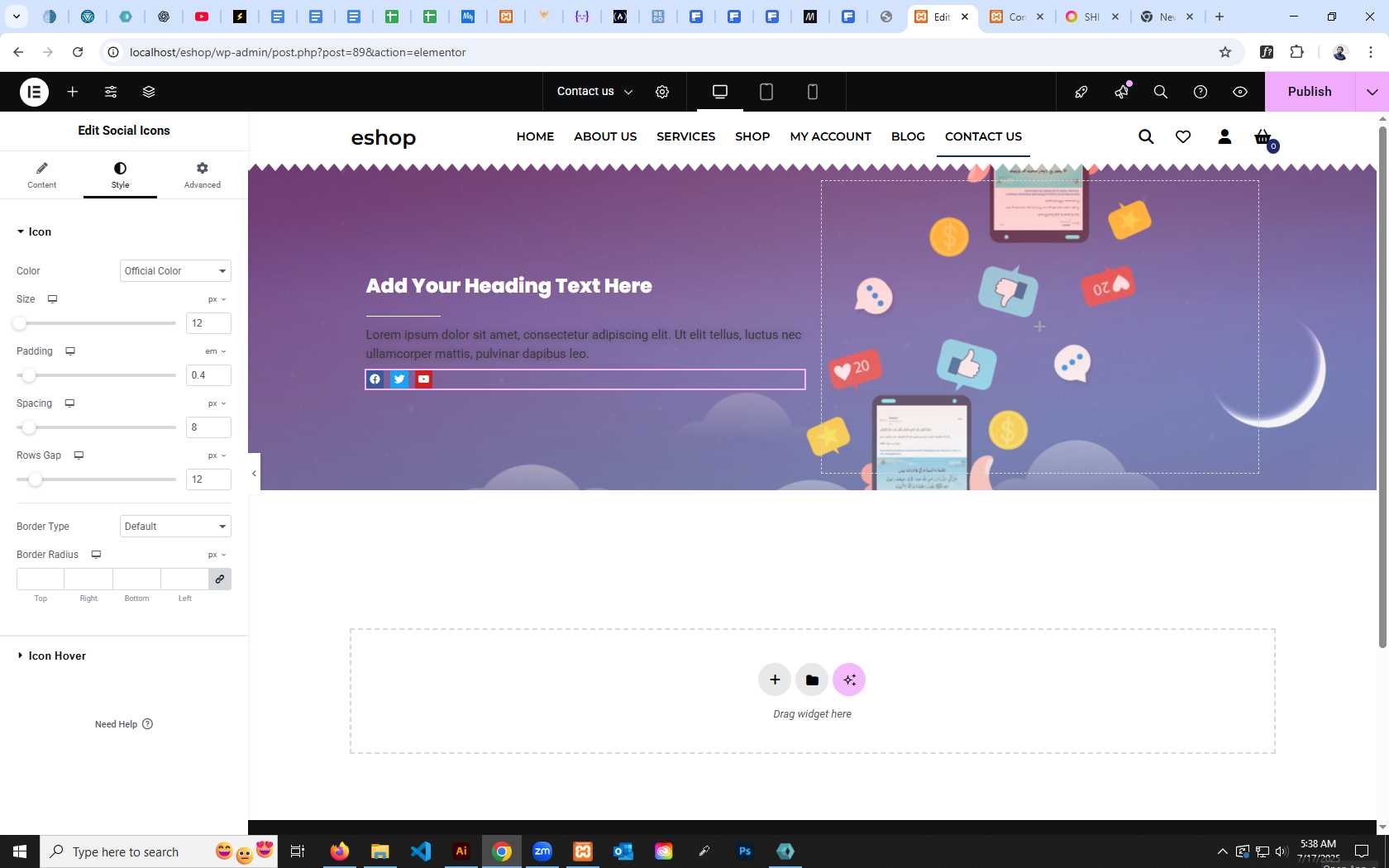Select the Facebook social icon
This screenshot has height=868, width=1389.
tap(375, 379)
